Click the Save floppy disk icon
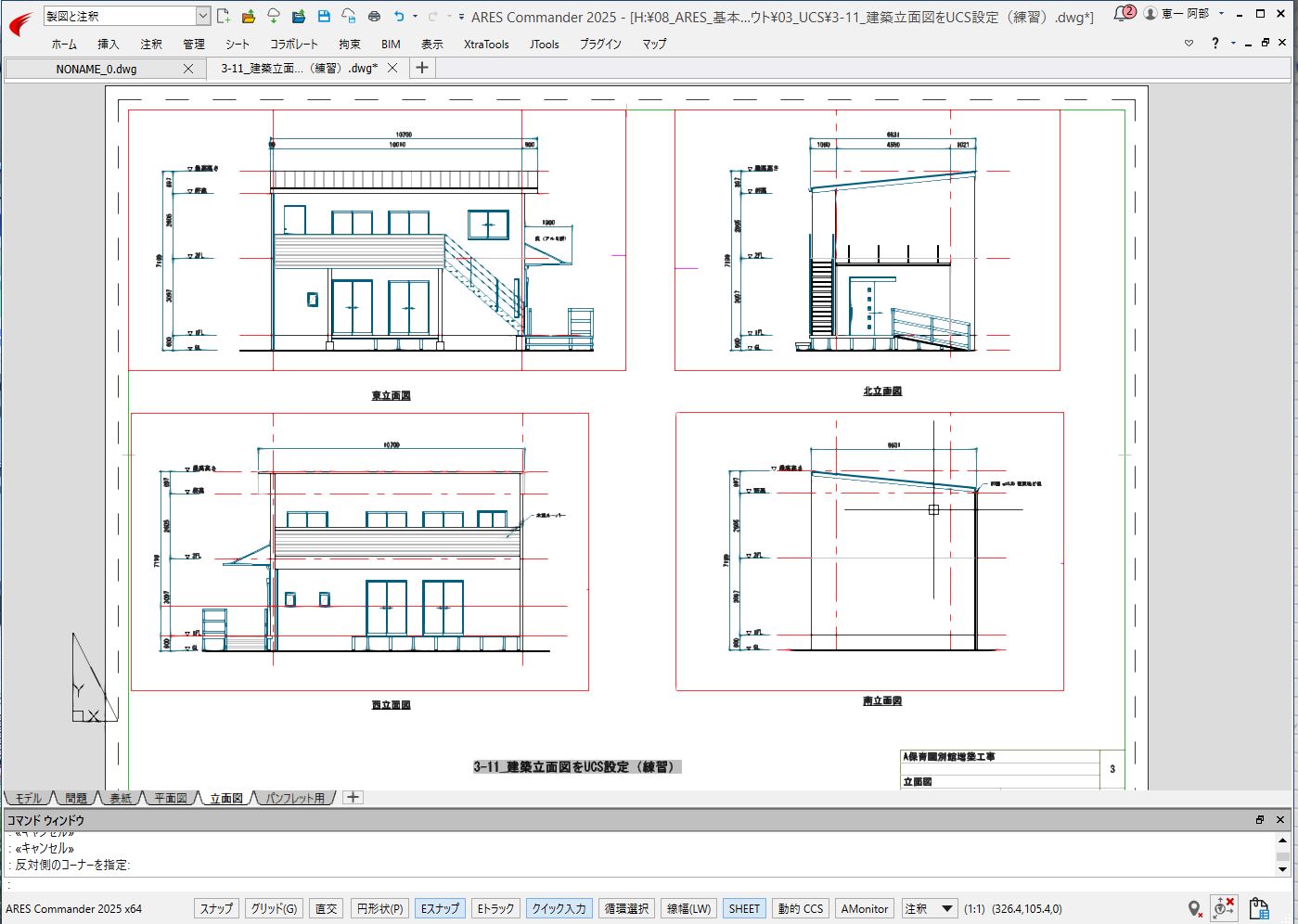1298x924 pixels. pos(323,16)
